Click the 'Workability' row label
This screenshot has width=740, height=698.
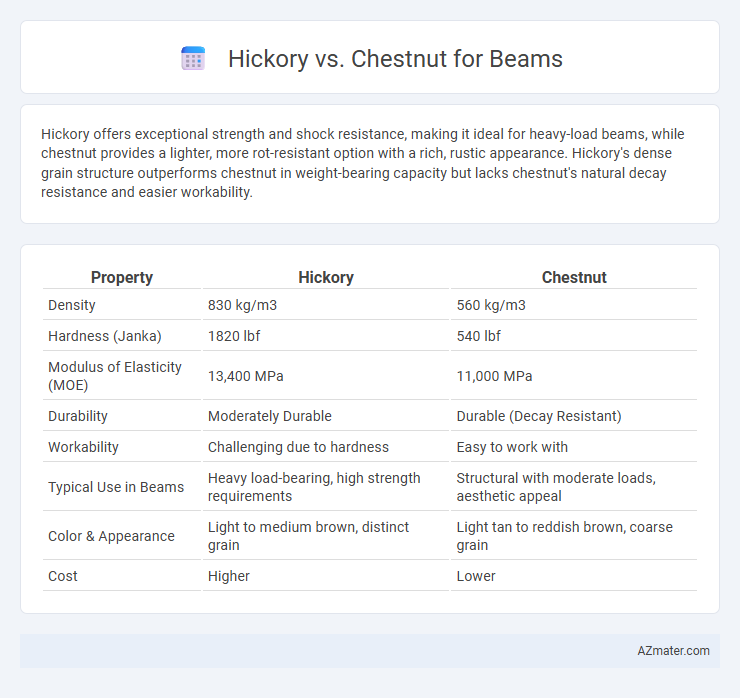[x=83, y=447]
